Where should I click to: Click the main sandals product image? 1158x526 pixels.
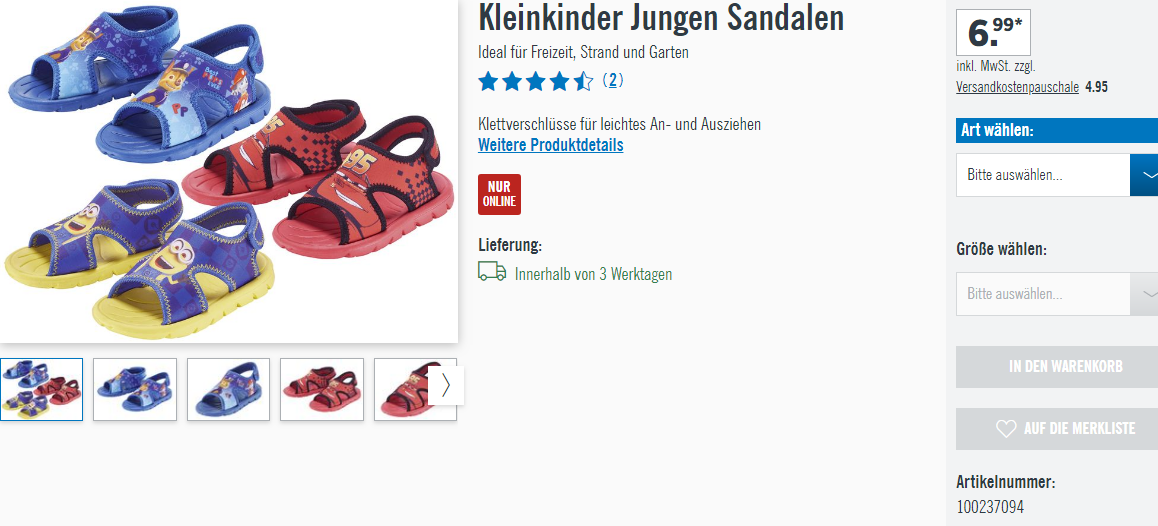point(228,170)
